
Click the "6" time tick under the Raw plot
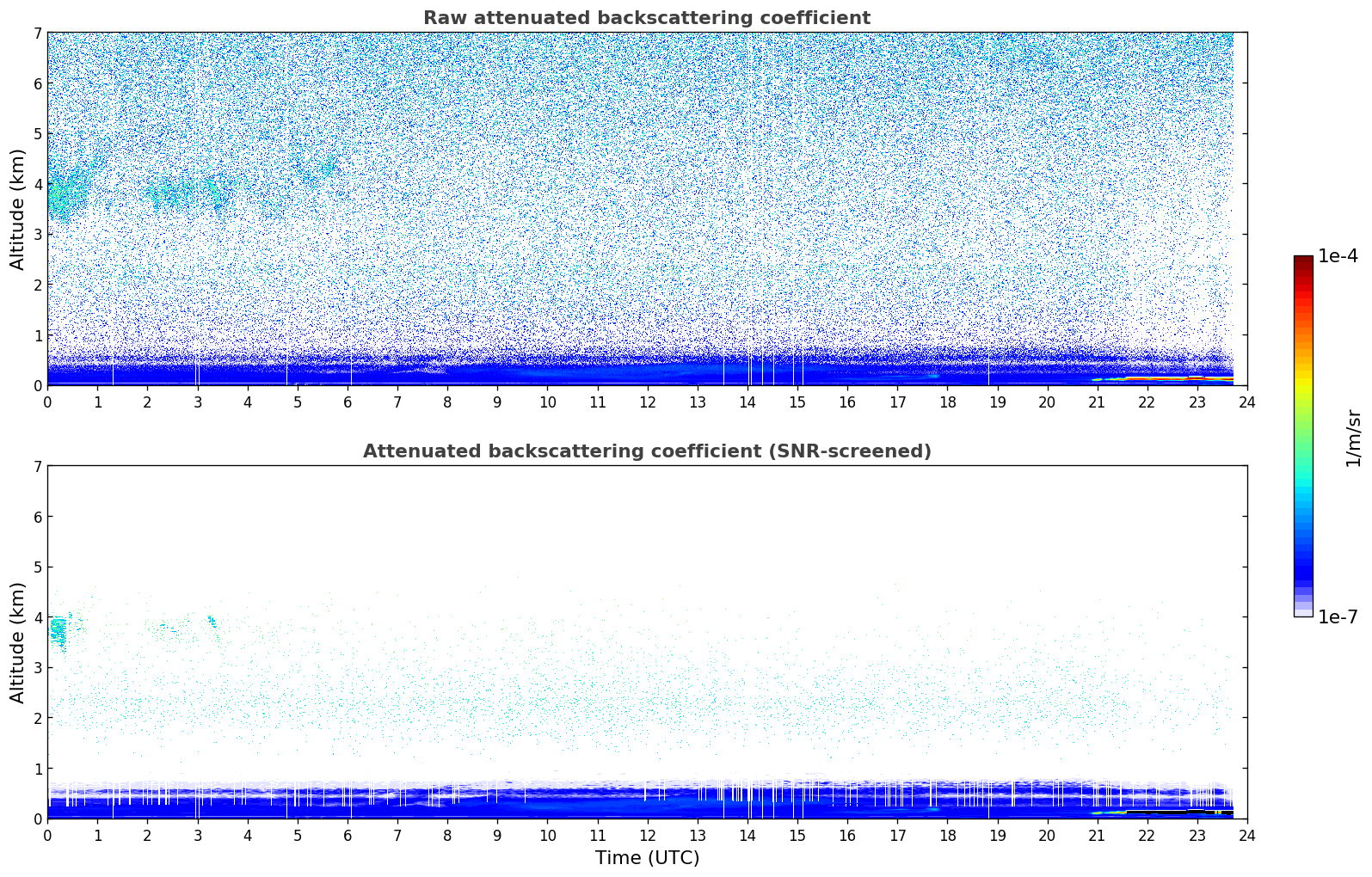[348, 402]
